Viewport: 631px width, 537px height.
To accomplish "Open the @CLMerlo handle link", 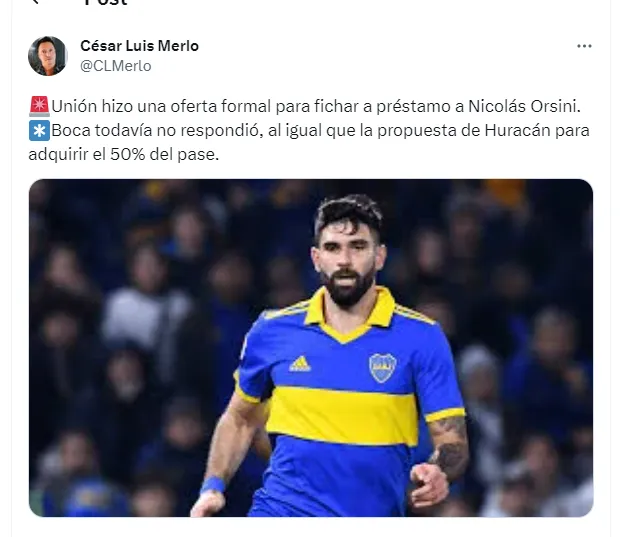I will point(115,66).
